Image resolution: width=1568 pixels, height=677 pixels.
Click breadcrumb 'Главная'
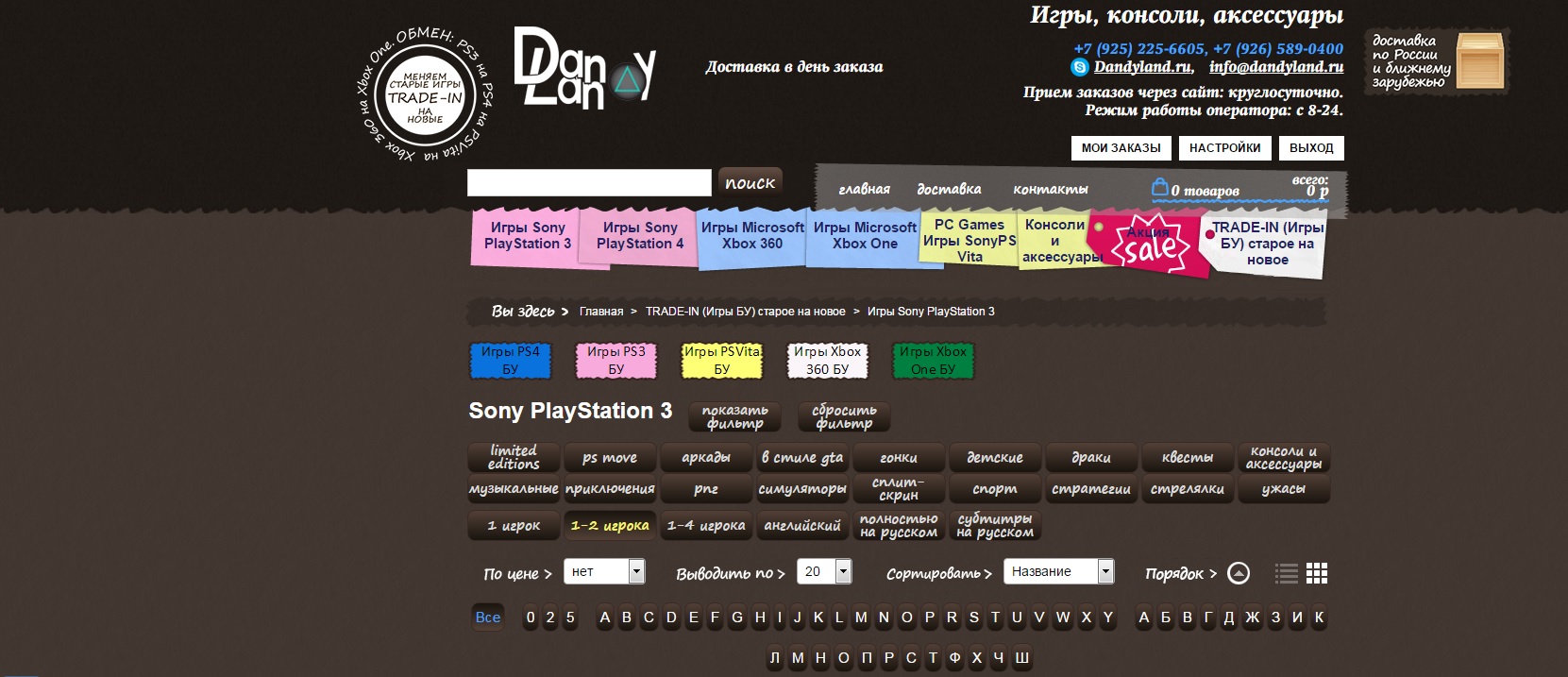click(601, 312)
